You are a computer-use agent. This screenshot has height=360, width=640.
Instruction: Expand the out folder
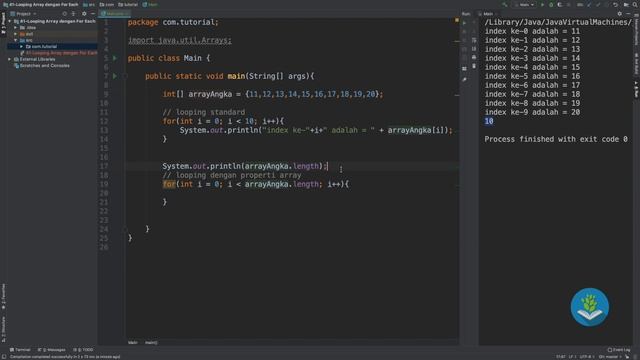[16, 34]
